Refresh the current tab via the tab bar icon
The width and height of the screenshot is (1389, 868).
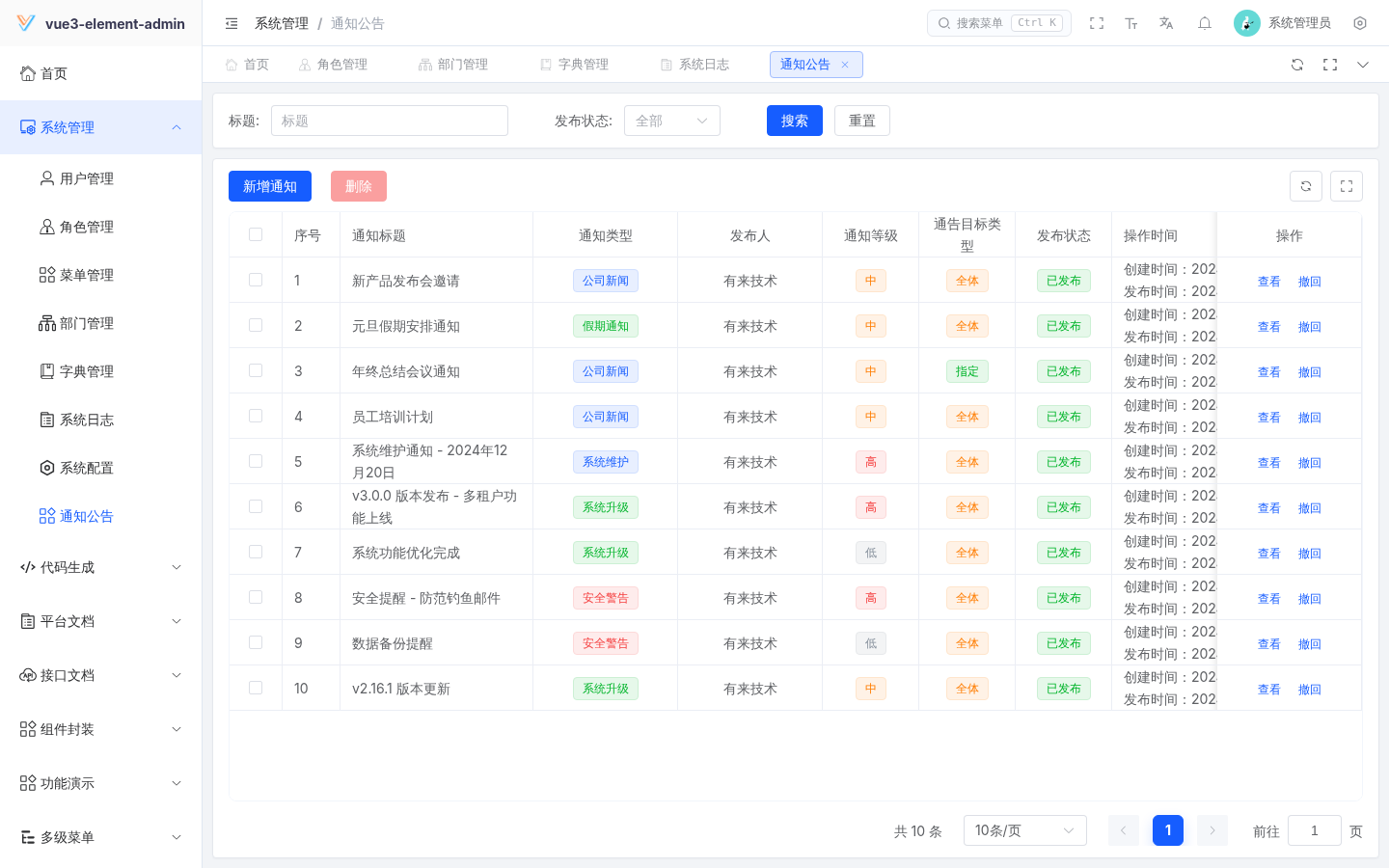point(1297,65)
